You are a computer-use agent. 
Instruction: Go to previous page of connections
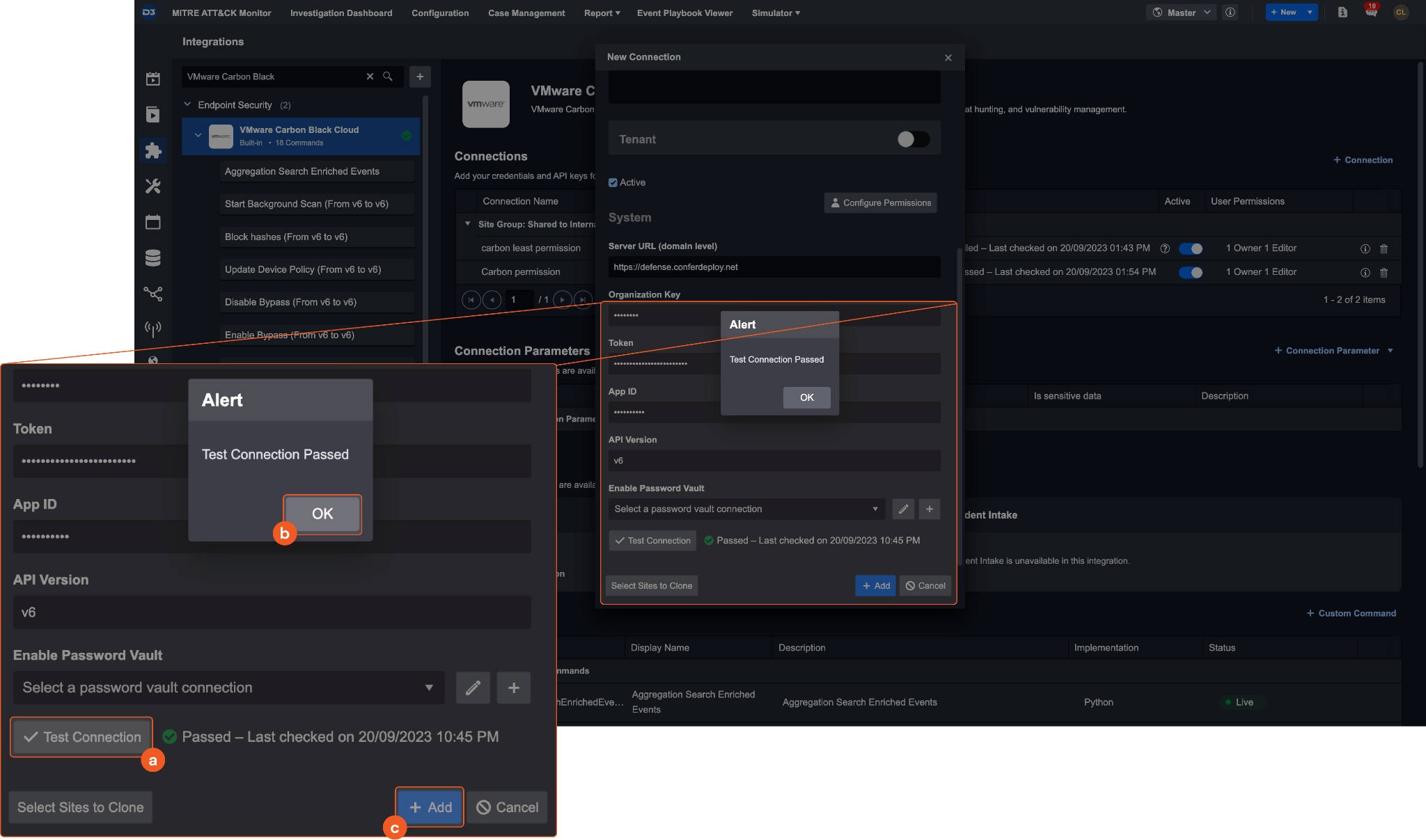pyautogui.click(x=492, y=300)
